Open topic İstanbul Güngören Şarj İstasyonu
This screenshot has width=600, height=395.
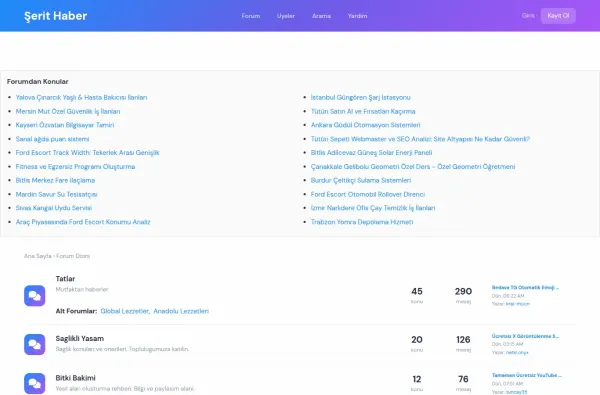point(360,98)
